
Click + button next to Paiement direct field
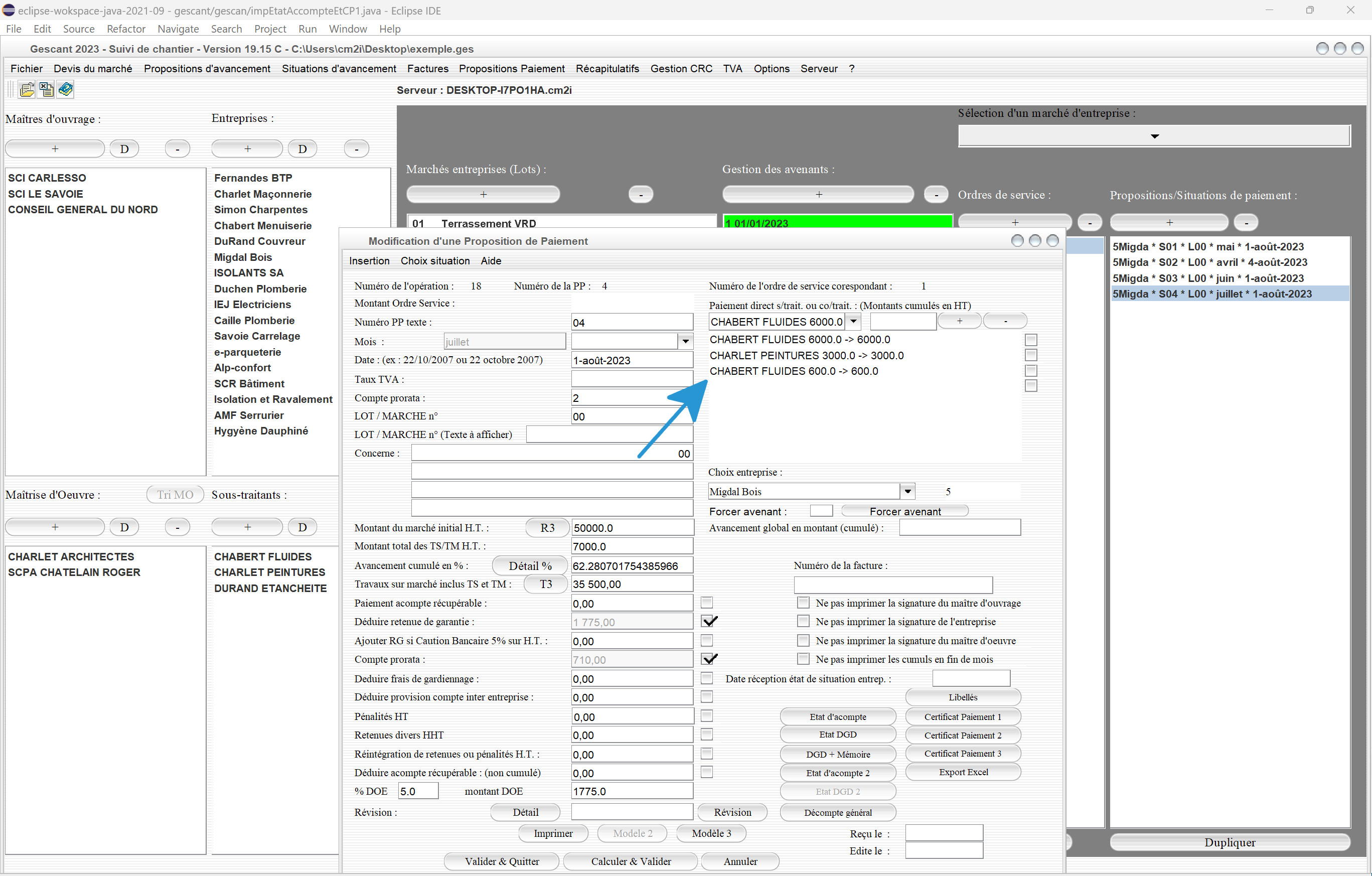pos(960,321)
